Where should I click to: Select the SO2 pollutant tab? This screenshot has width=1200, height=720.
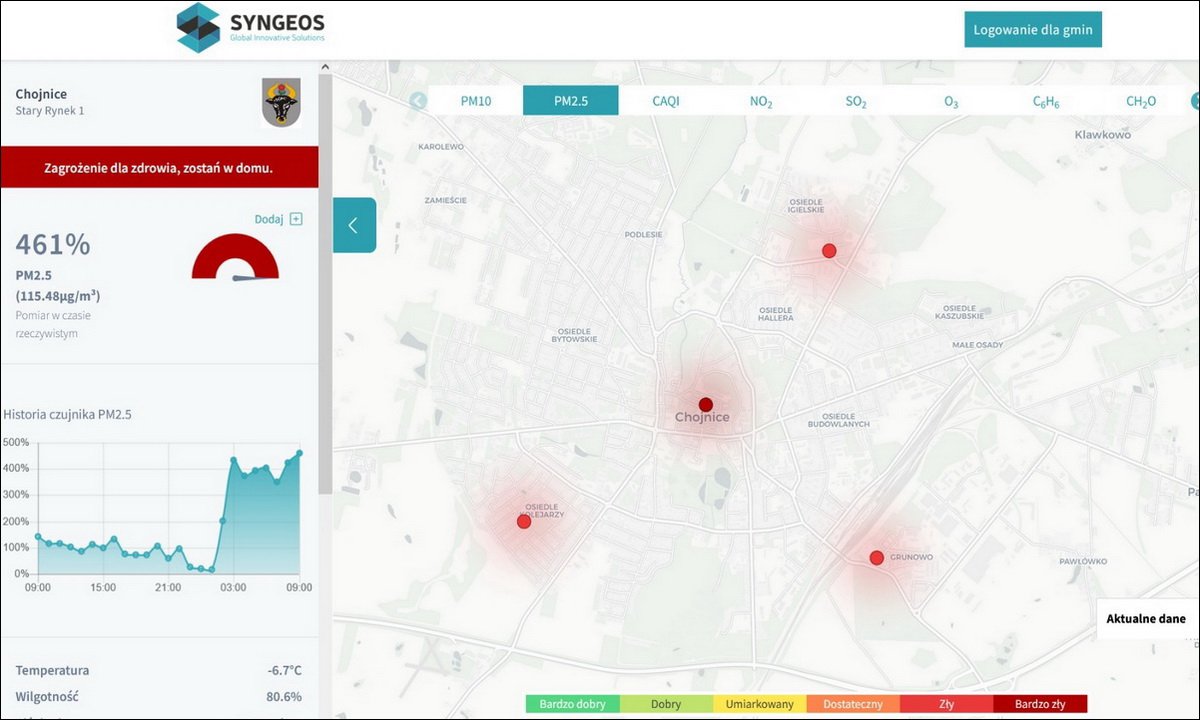[856, 101]
